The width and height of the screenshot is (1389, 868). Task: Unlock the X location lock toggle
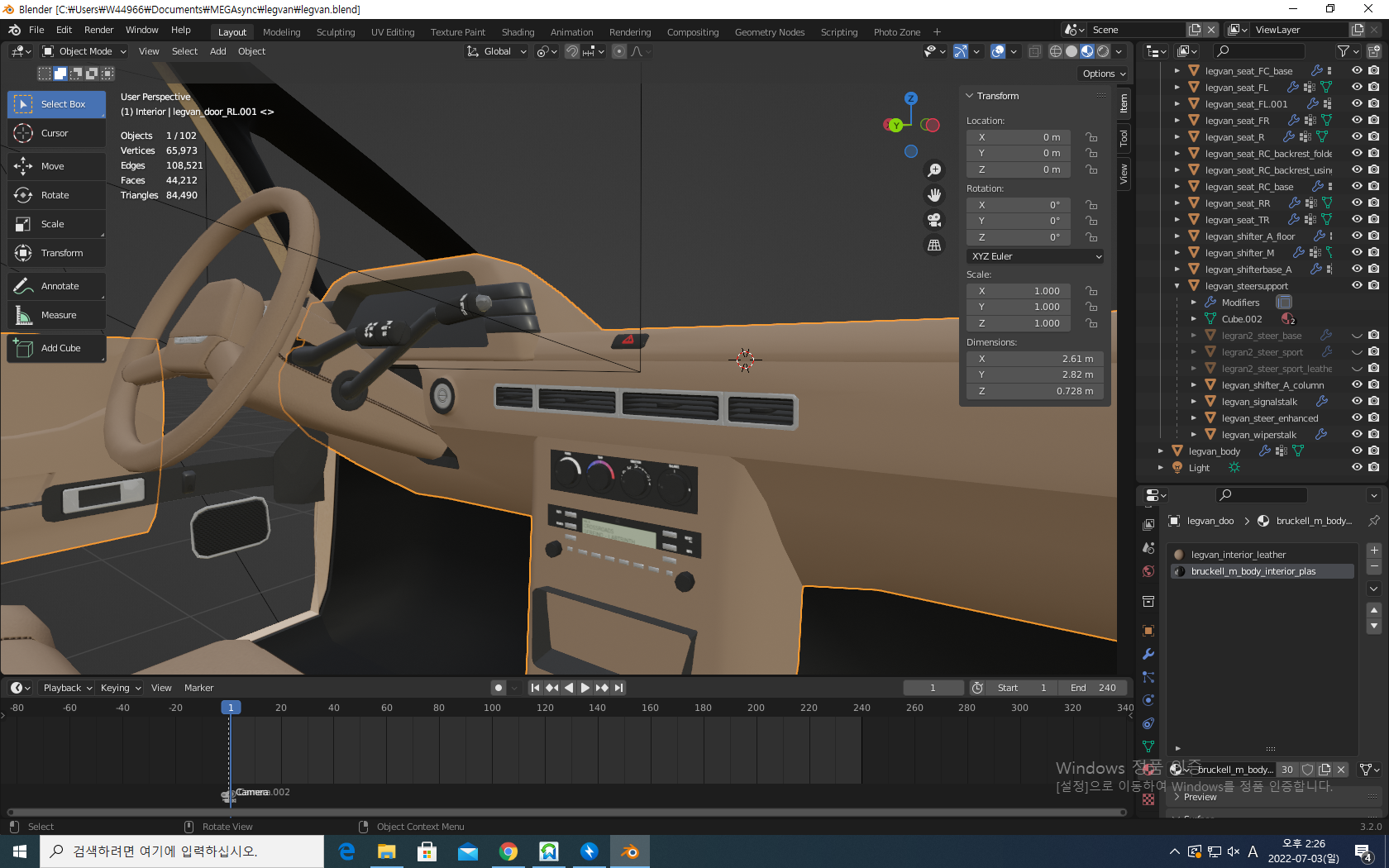click(1091, 137)
